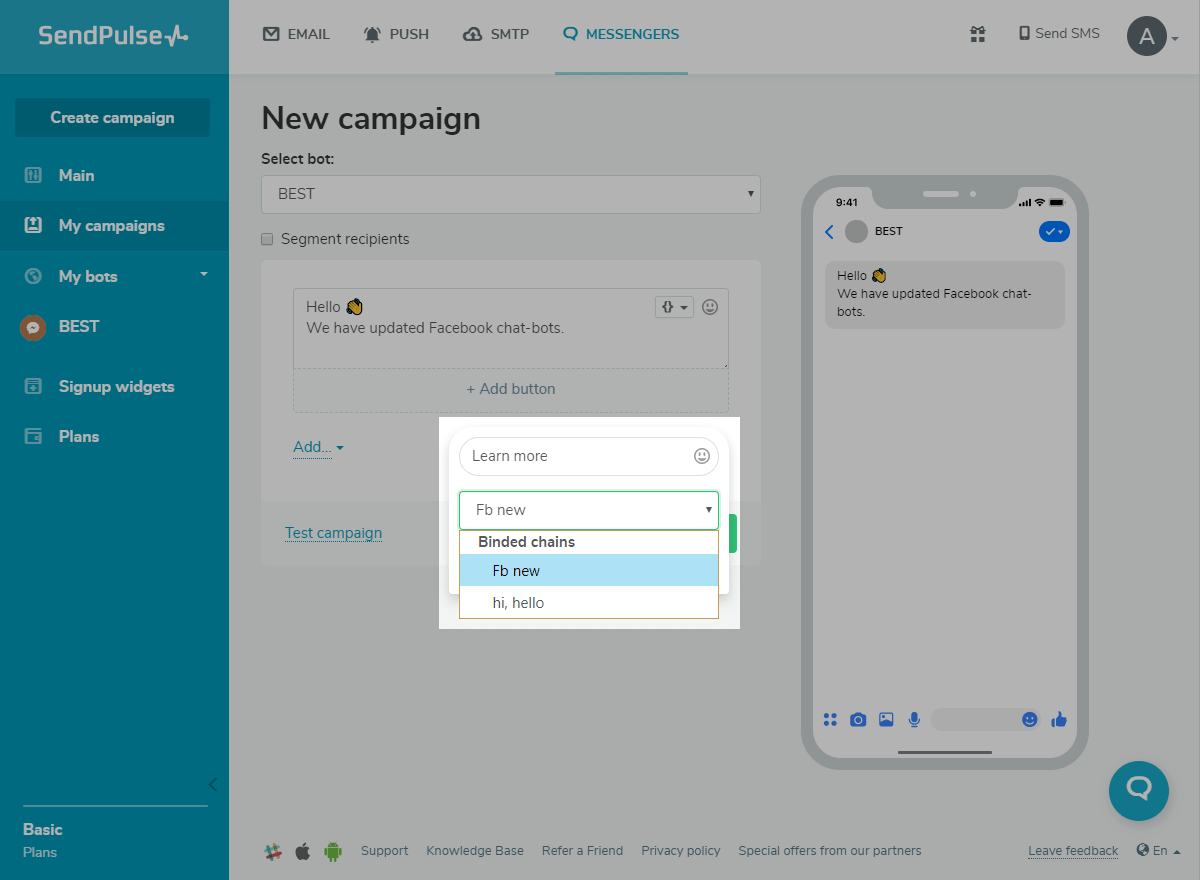
Task: Click the Basic plan label
Action: [x=43, y=829]
